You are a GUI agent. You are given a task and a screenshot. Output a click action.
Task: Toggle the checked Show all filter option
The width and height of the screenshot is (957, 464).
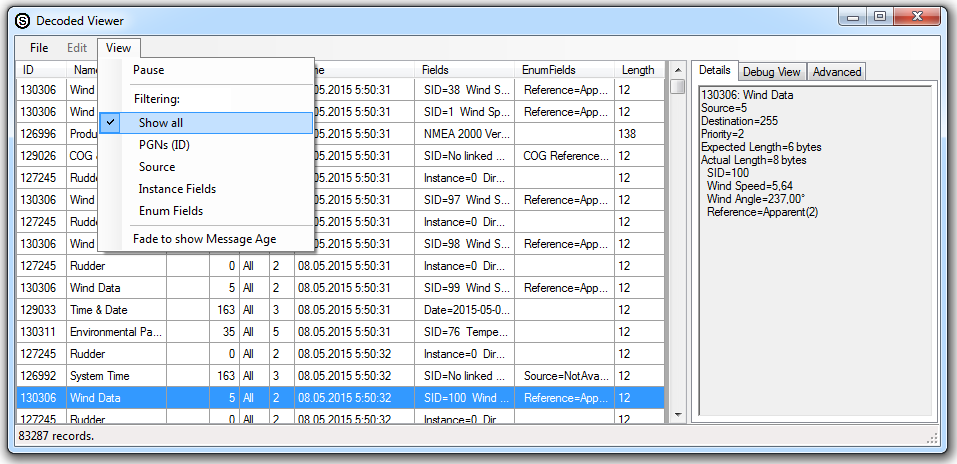[161, 123]
